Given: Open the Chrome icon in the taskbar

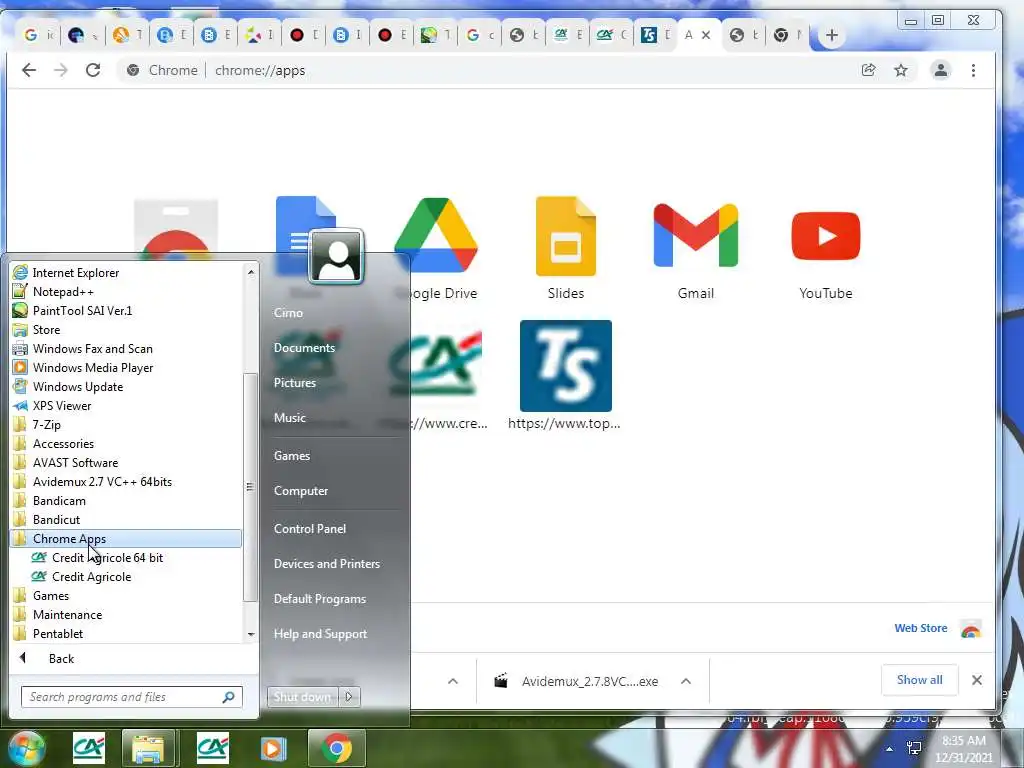Looking at the screenshot, I should click(x=336, y=748).
